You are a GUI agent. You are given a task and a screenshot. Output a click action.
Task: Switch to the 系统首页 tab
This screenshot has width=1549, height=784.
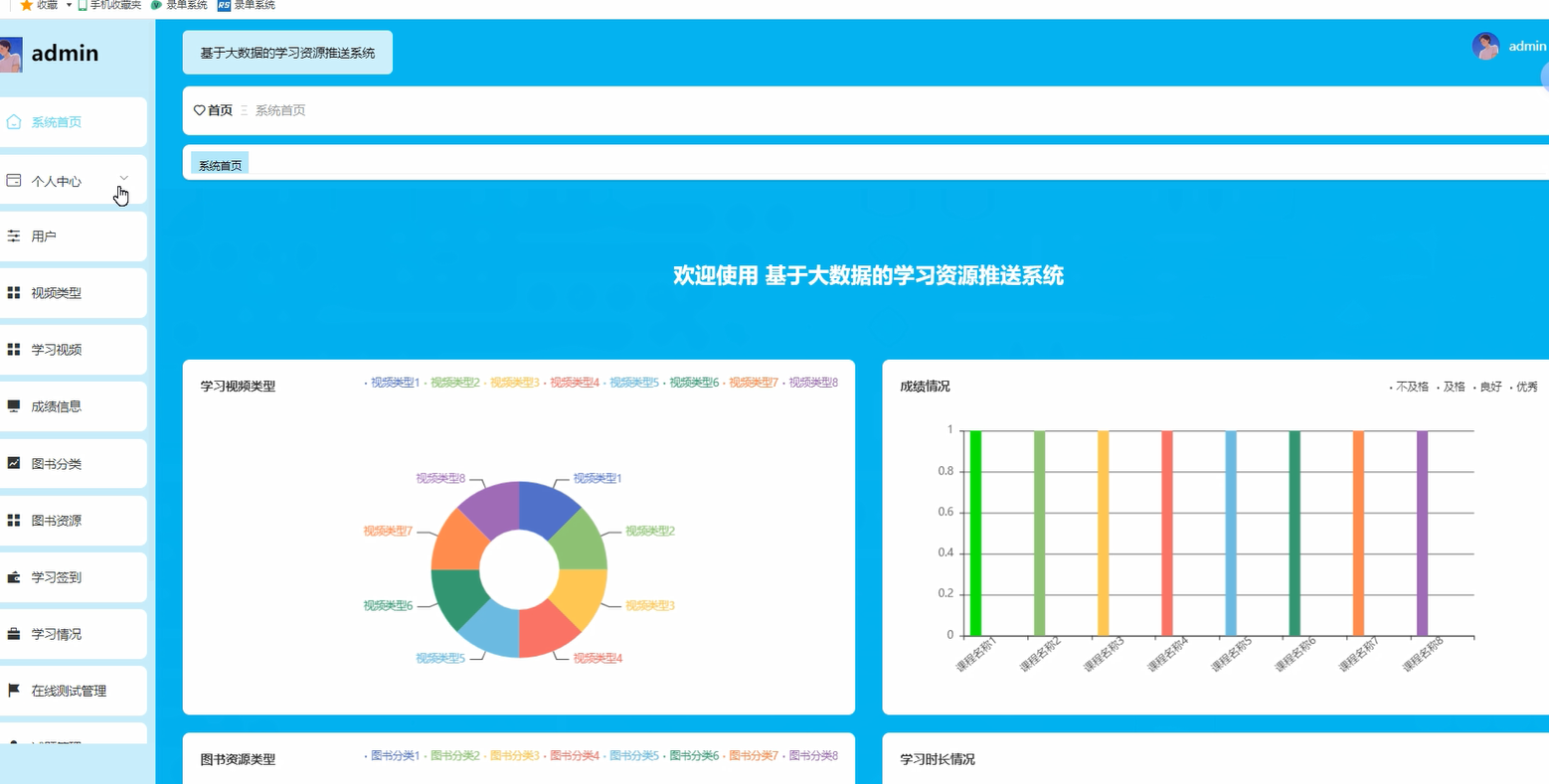[218, 163]
